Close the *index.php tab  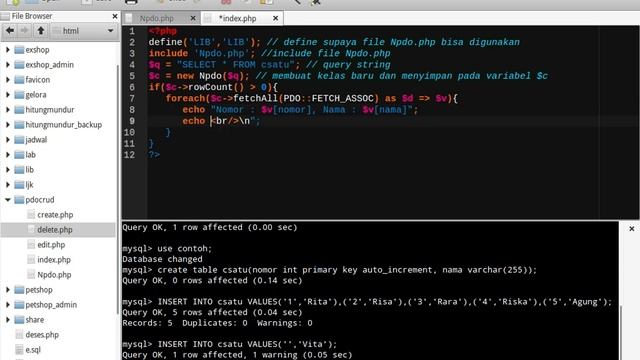276,18
